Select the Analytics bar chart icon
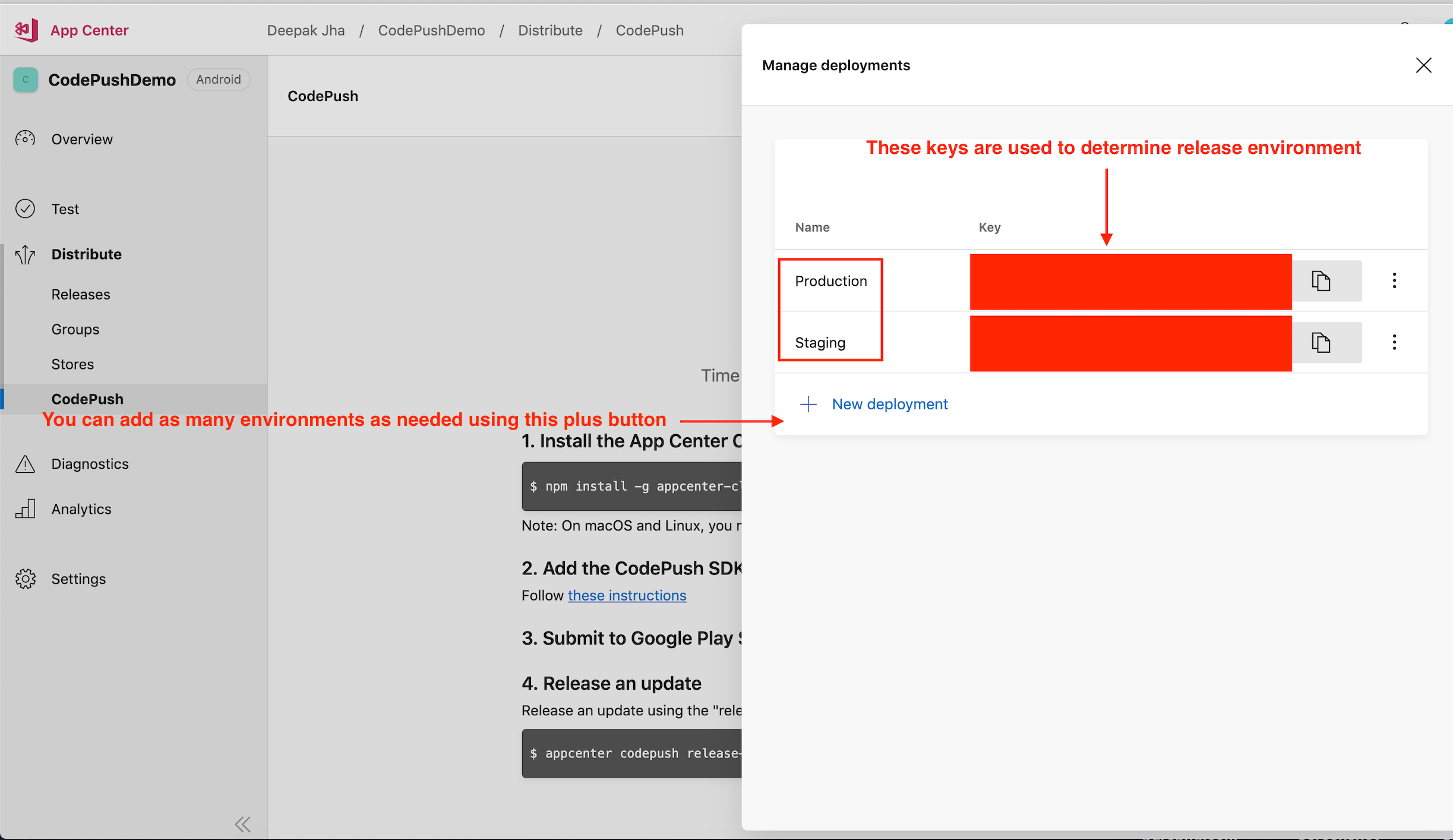The width and height of the screenshot is (1453, 840). coord(25,509)
